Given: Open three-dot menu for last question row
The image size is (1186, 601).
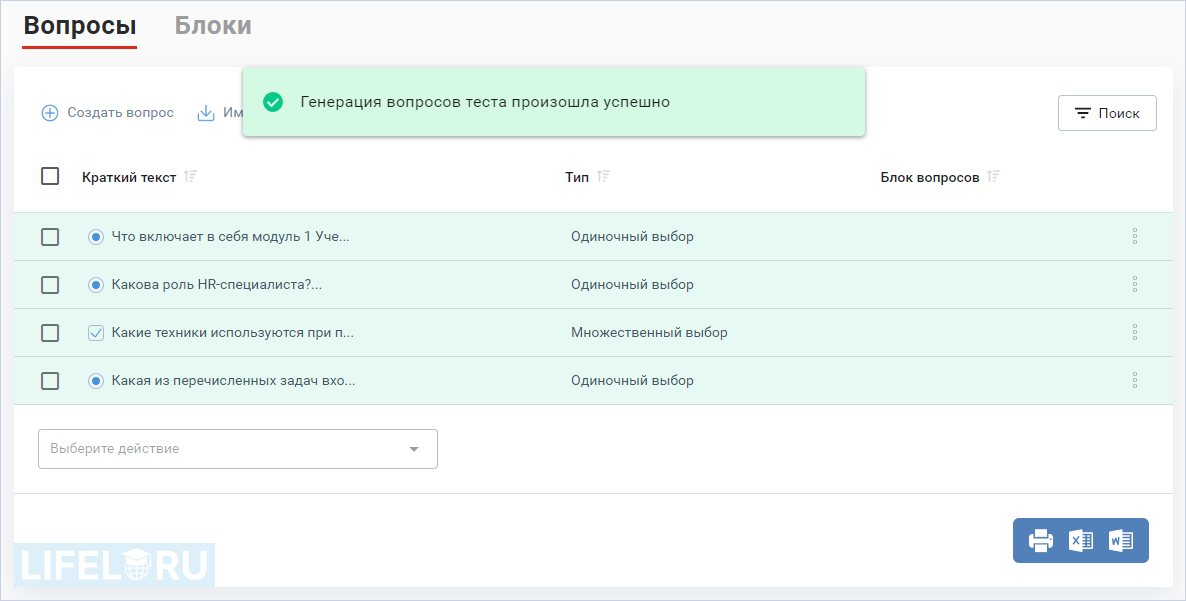Looking at the screenshot, I should click(x=1134, y=380).
